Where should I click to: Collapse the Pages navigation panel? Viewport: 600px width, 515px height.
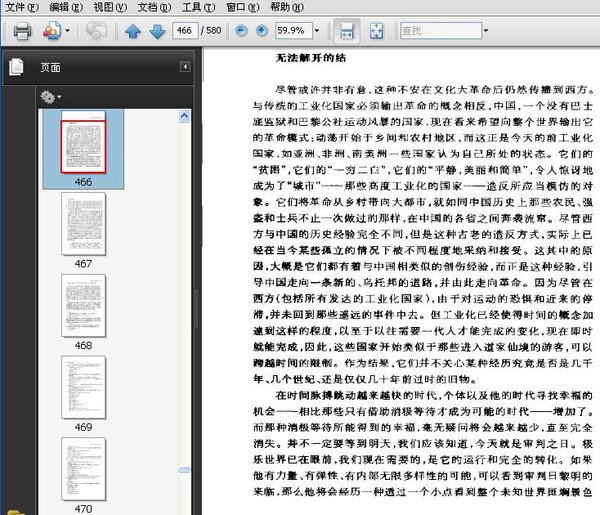185,67
